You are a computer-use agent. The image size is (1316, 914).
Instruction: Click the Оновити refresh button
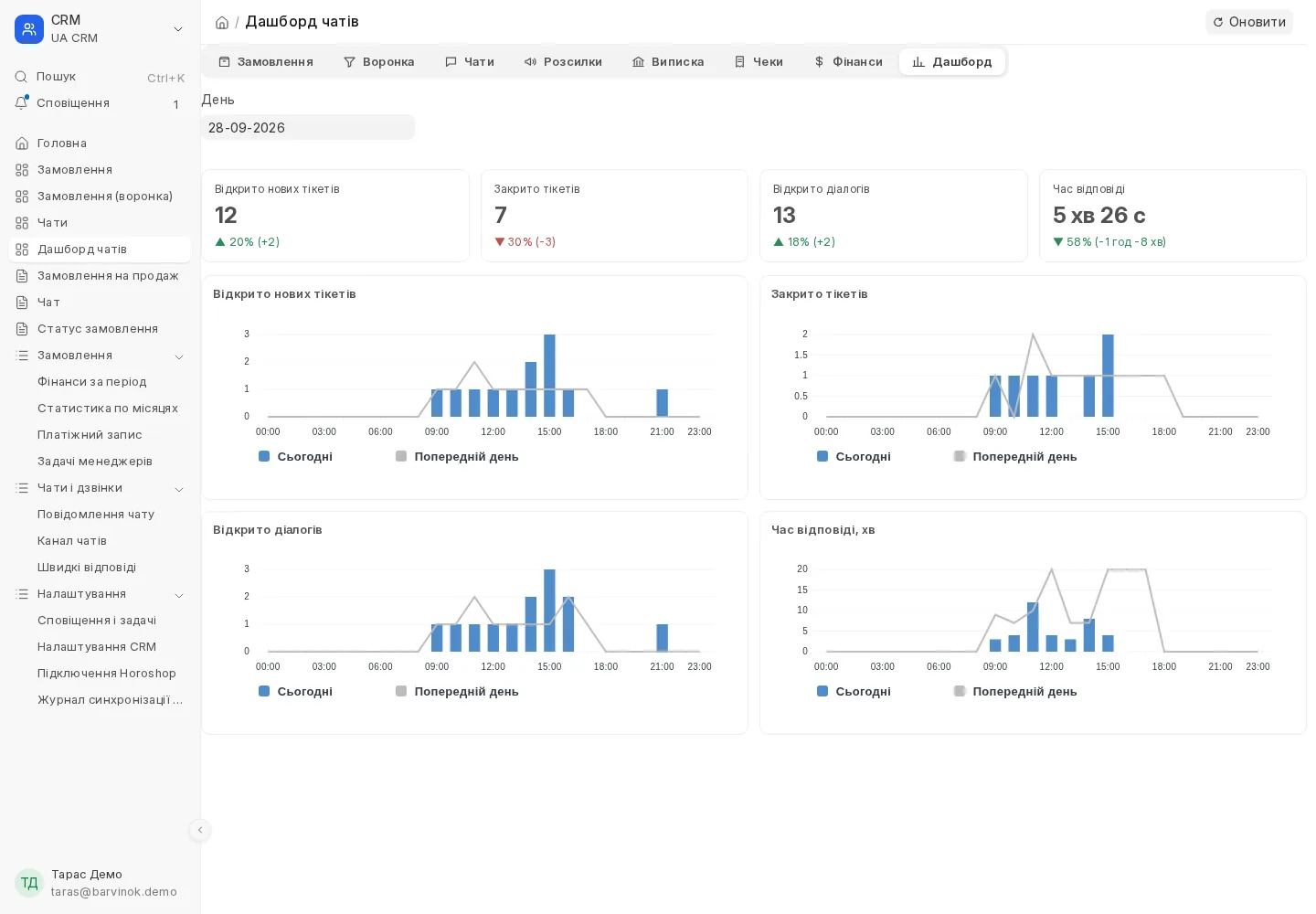pos(1249,22)
